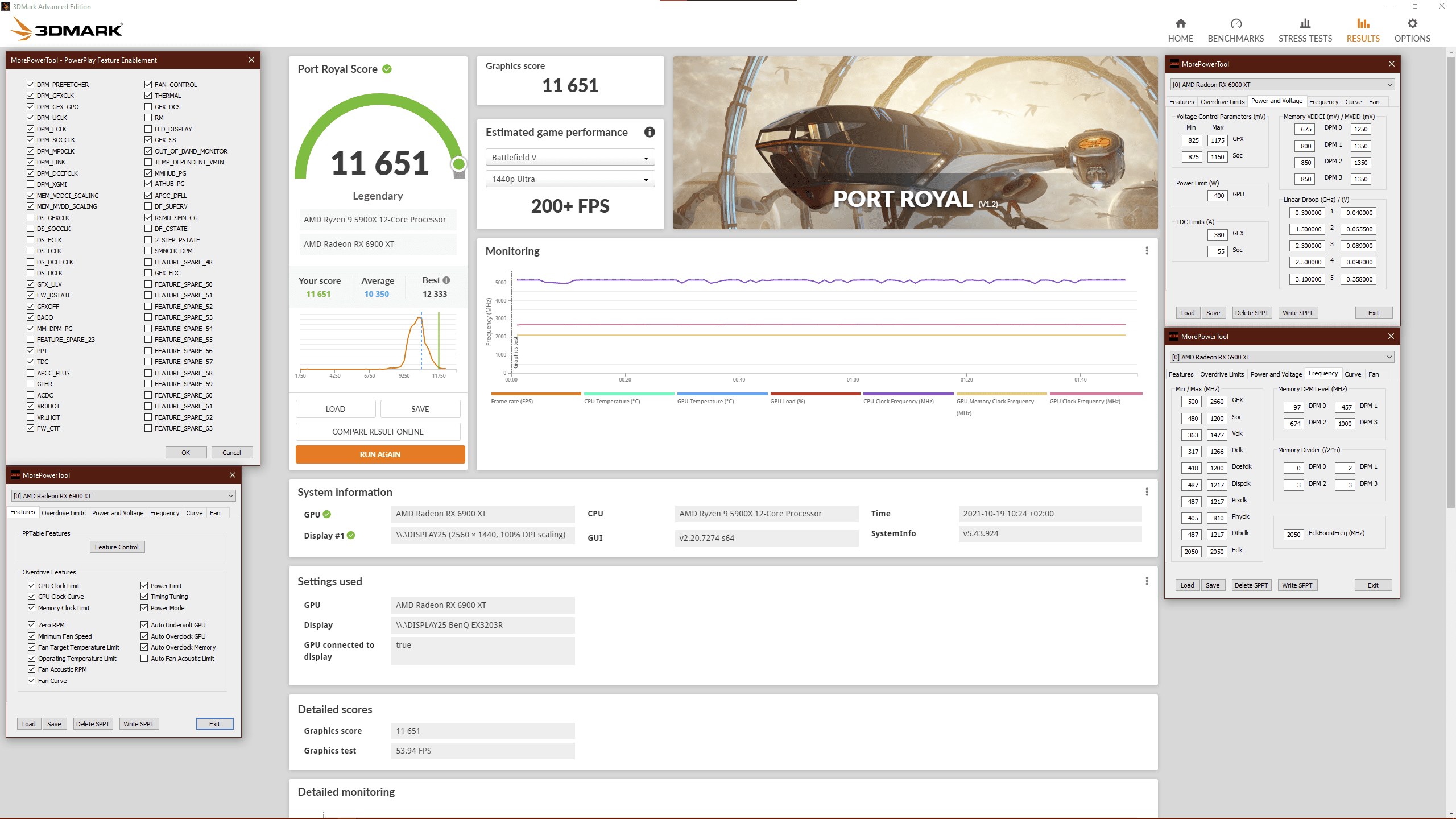Click the Frame rate orange legend swatch
Screen dimensions: 1456x819
click(536, 394)
